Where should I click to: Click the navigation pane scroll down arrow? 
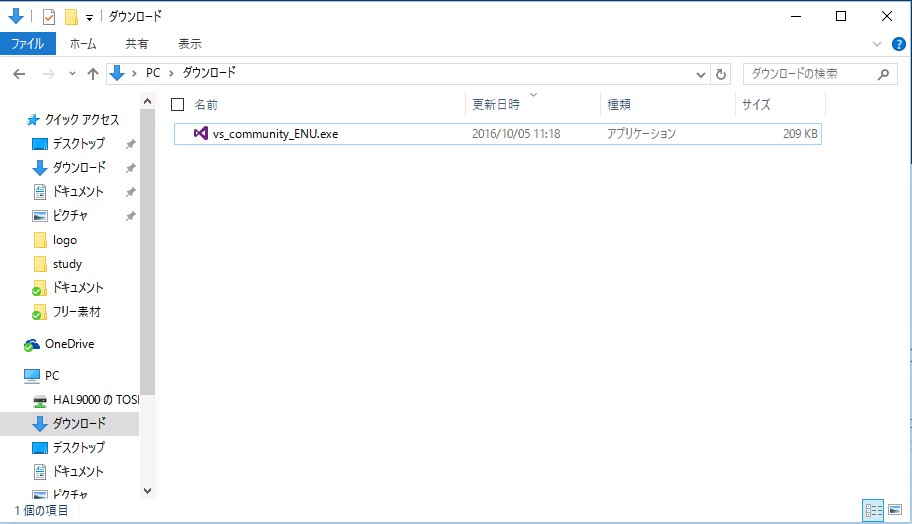[x=148, y=491]
